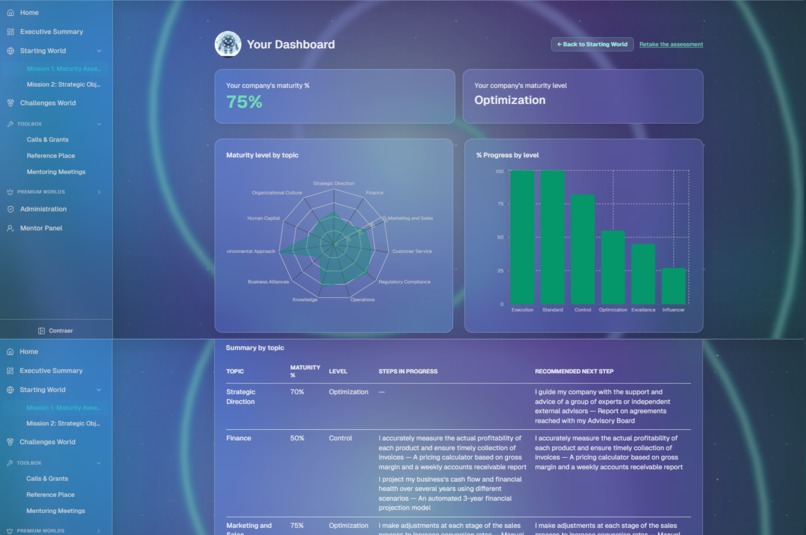Image resolution: width=806 pixels, height=535 pixels.
Task: Click the Excellence bar in progress chart
Action: (x=644, y=274)
